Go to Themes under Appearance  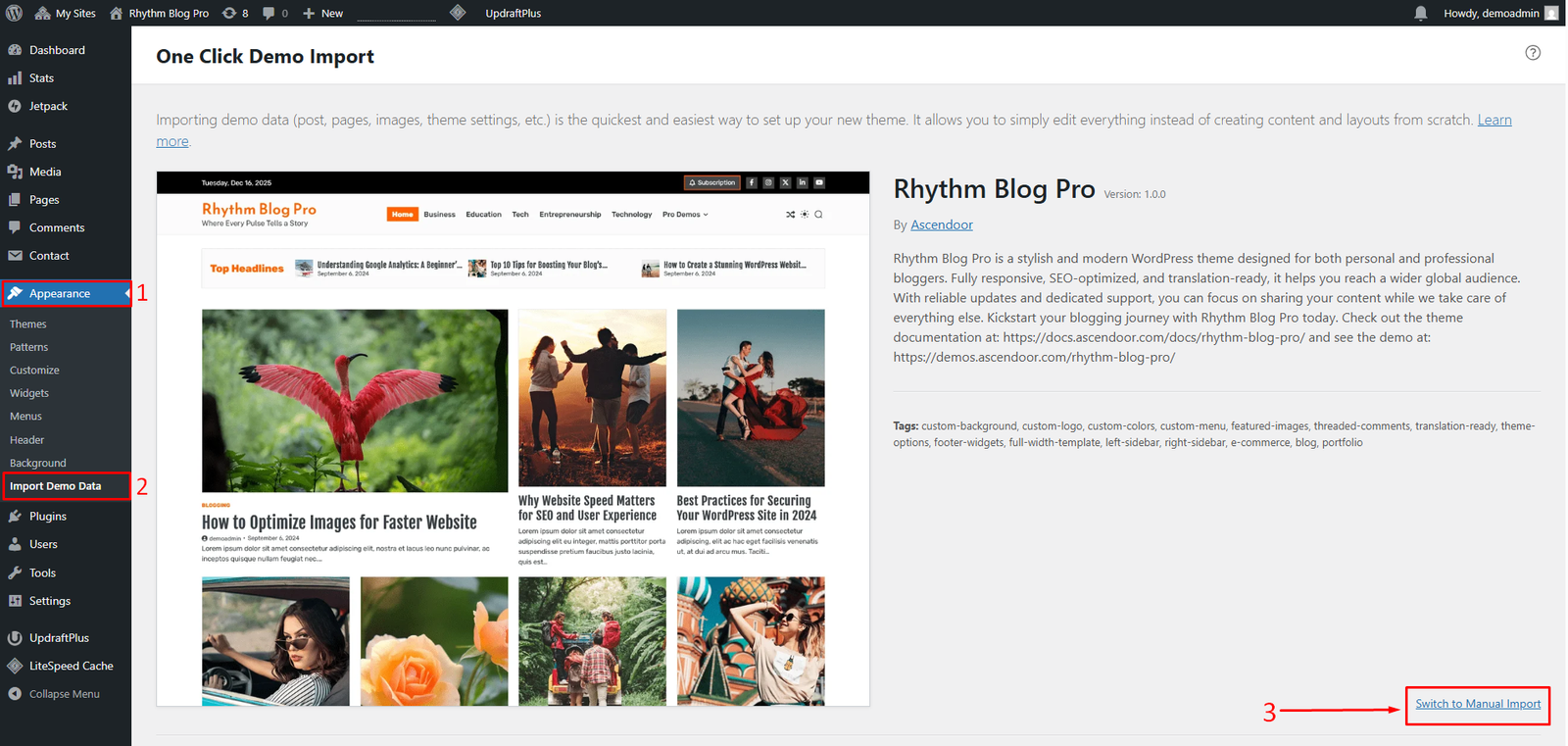point(28,323)
